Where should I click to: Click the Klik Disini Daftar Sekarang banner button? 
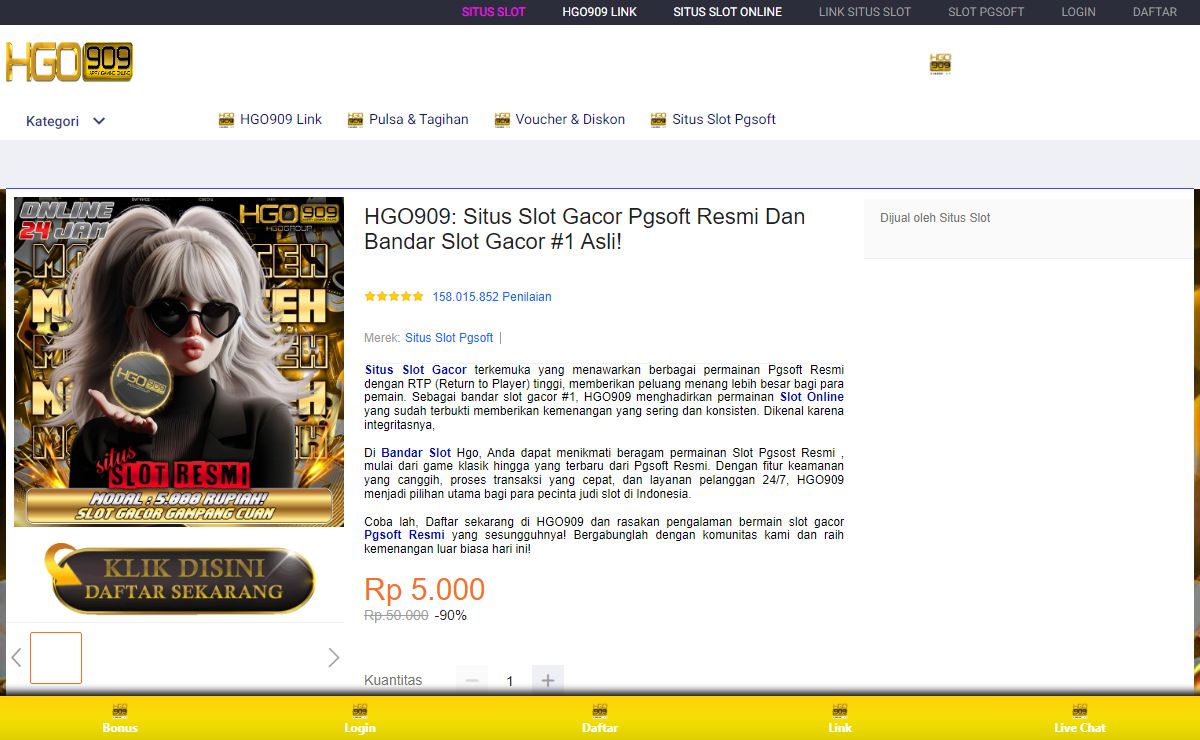pyautogui.click(x=180, y=580)
